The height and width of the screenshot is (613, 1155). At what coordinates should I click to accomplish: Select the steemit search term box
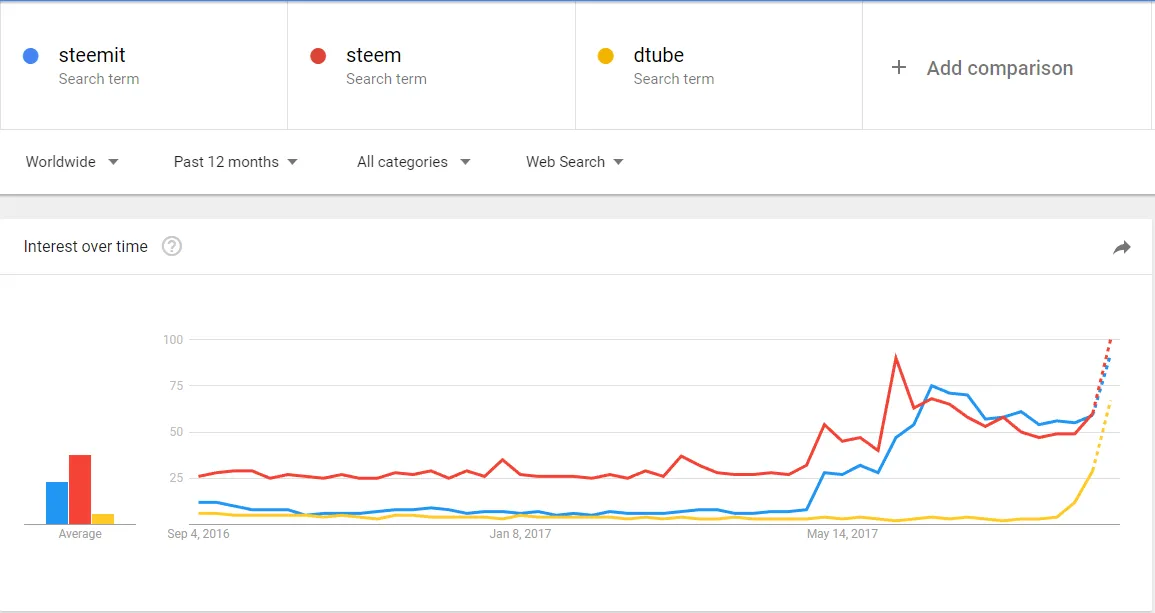coord(144,66)
